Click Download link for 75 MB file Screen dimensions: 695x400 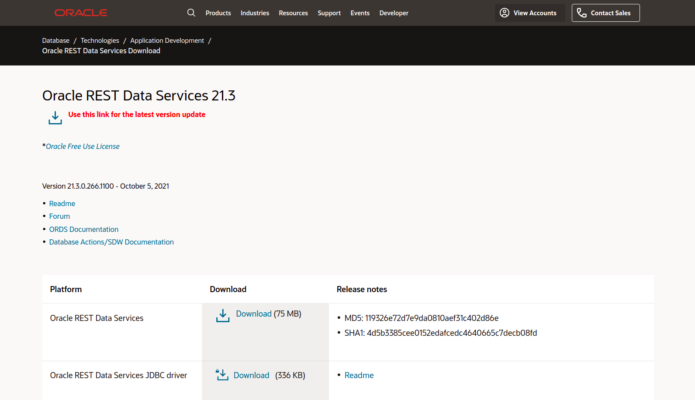(254, 314)
